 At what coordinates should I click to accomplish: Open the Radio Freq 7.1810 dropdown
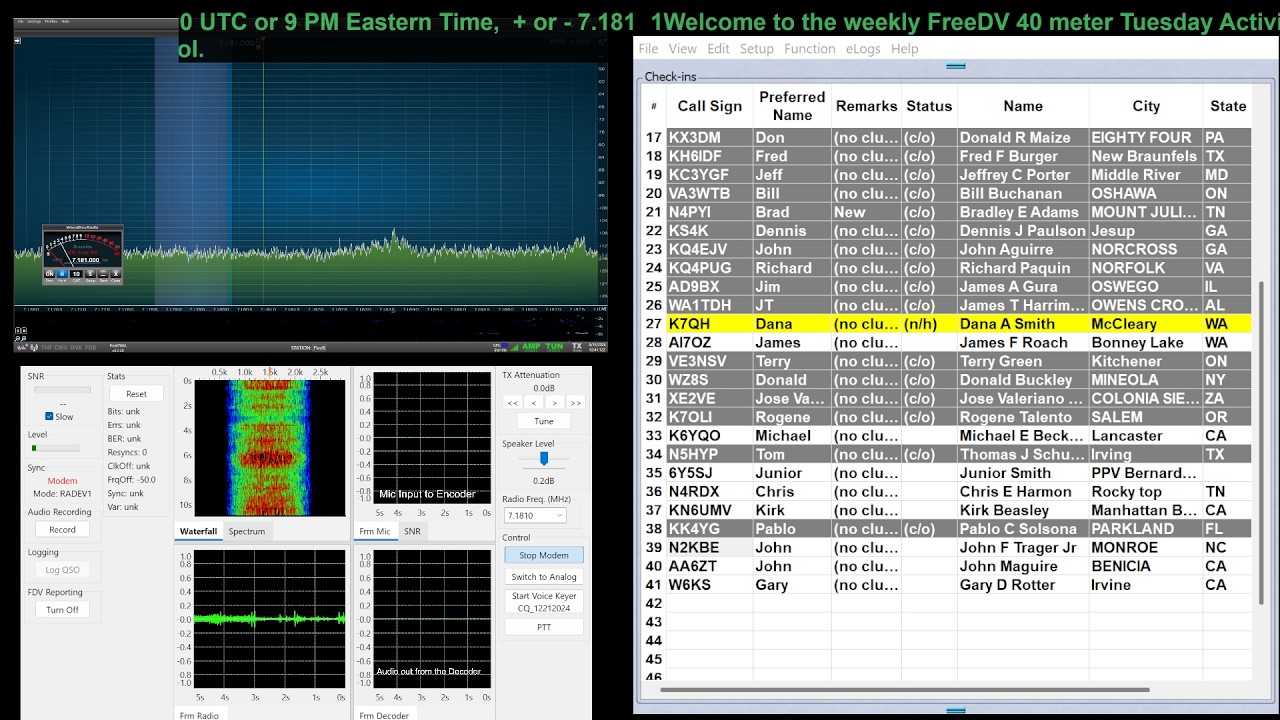click(x=536, y=515)
